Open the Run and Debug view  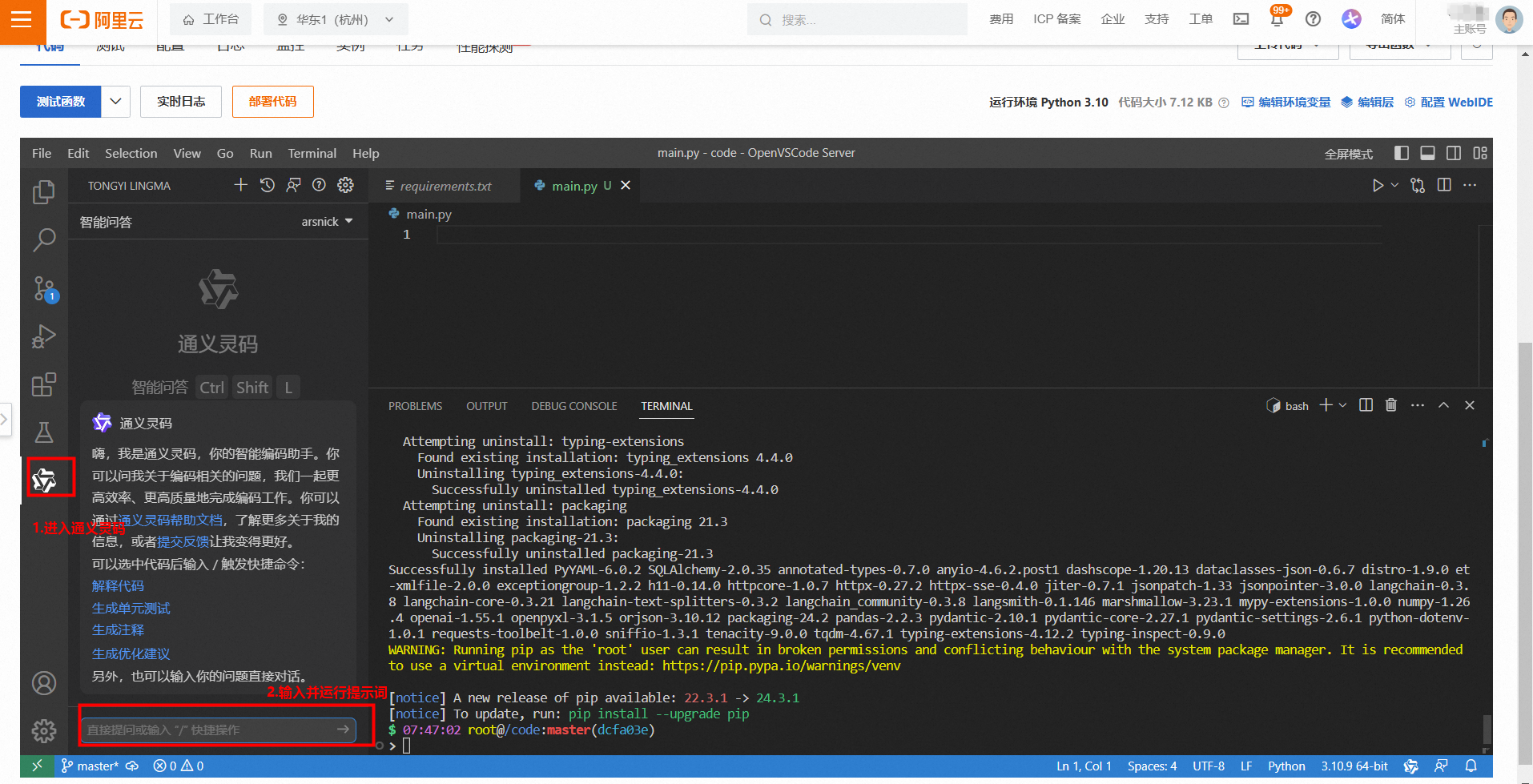pos(43,336)
